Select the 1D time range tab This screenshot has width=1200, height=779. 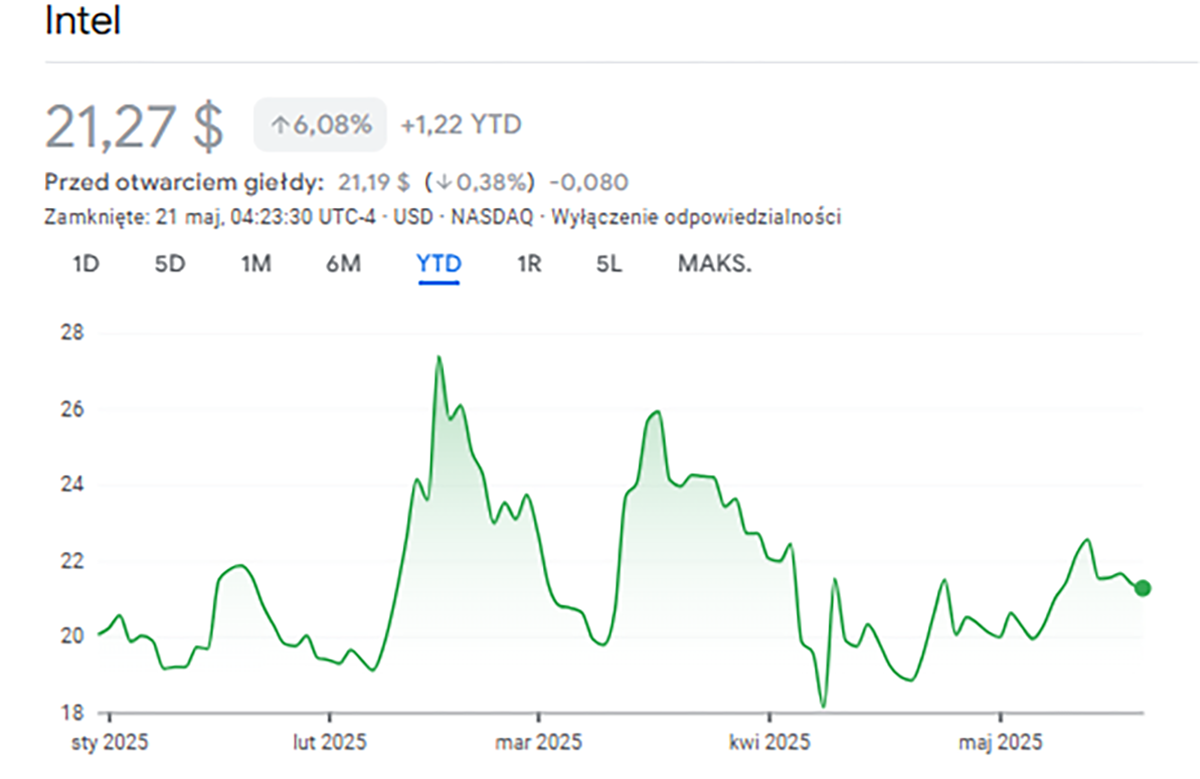point(86,264)
